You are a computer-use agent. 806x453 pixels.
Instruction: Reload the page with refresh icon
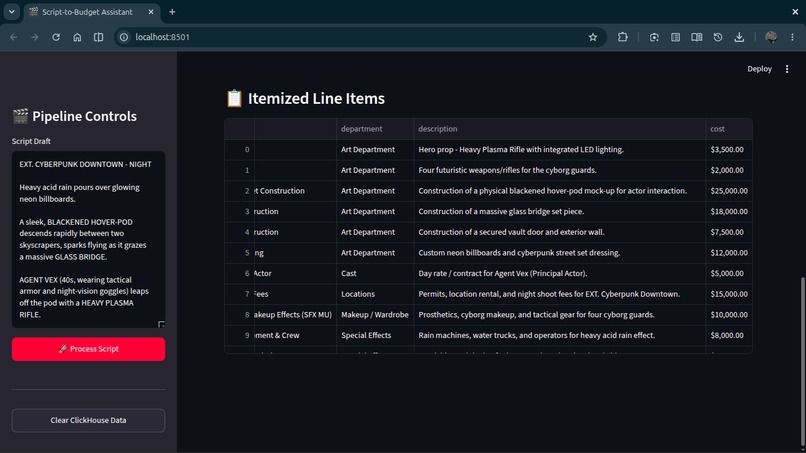pyautogui.click(x=56, y=37)
